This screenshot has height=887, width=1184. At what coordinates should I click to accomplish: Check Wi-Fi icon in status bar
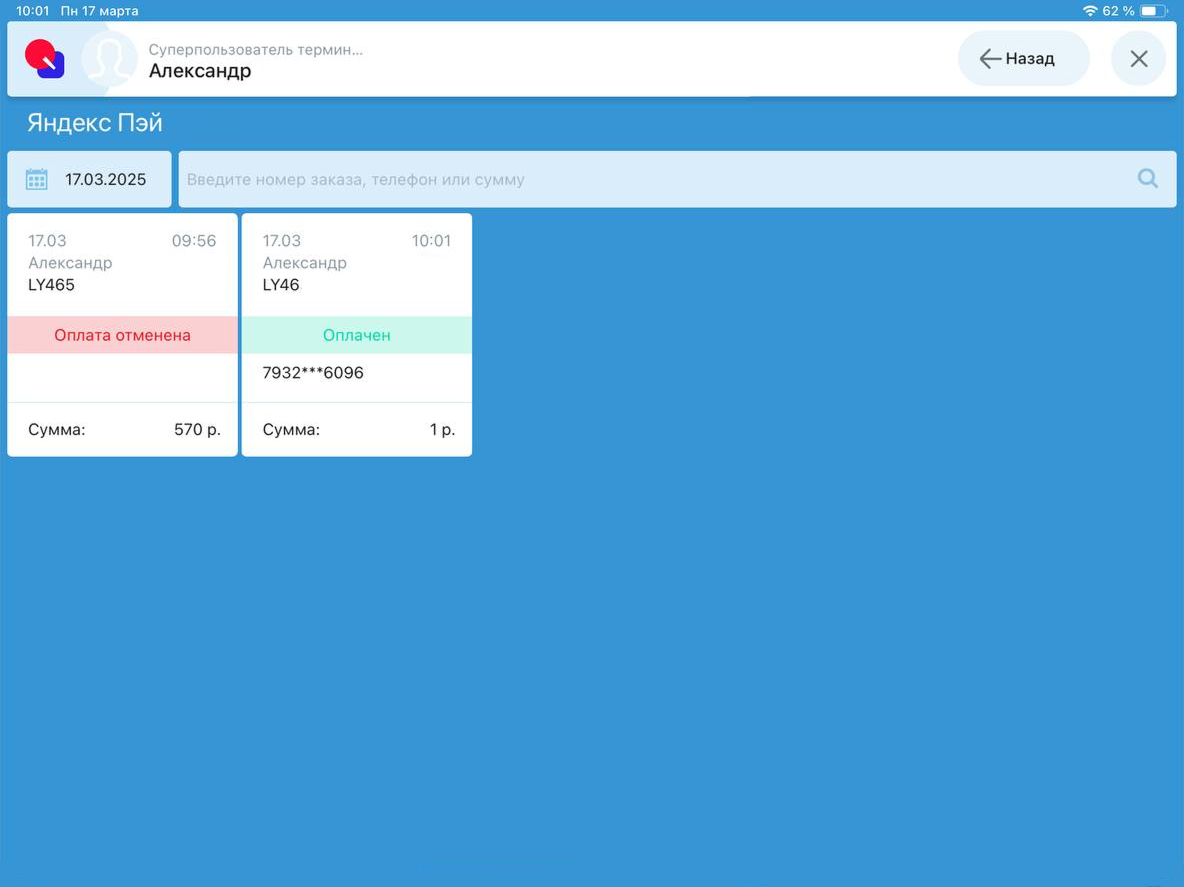(x=1090, y=11)
